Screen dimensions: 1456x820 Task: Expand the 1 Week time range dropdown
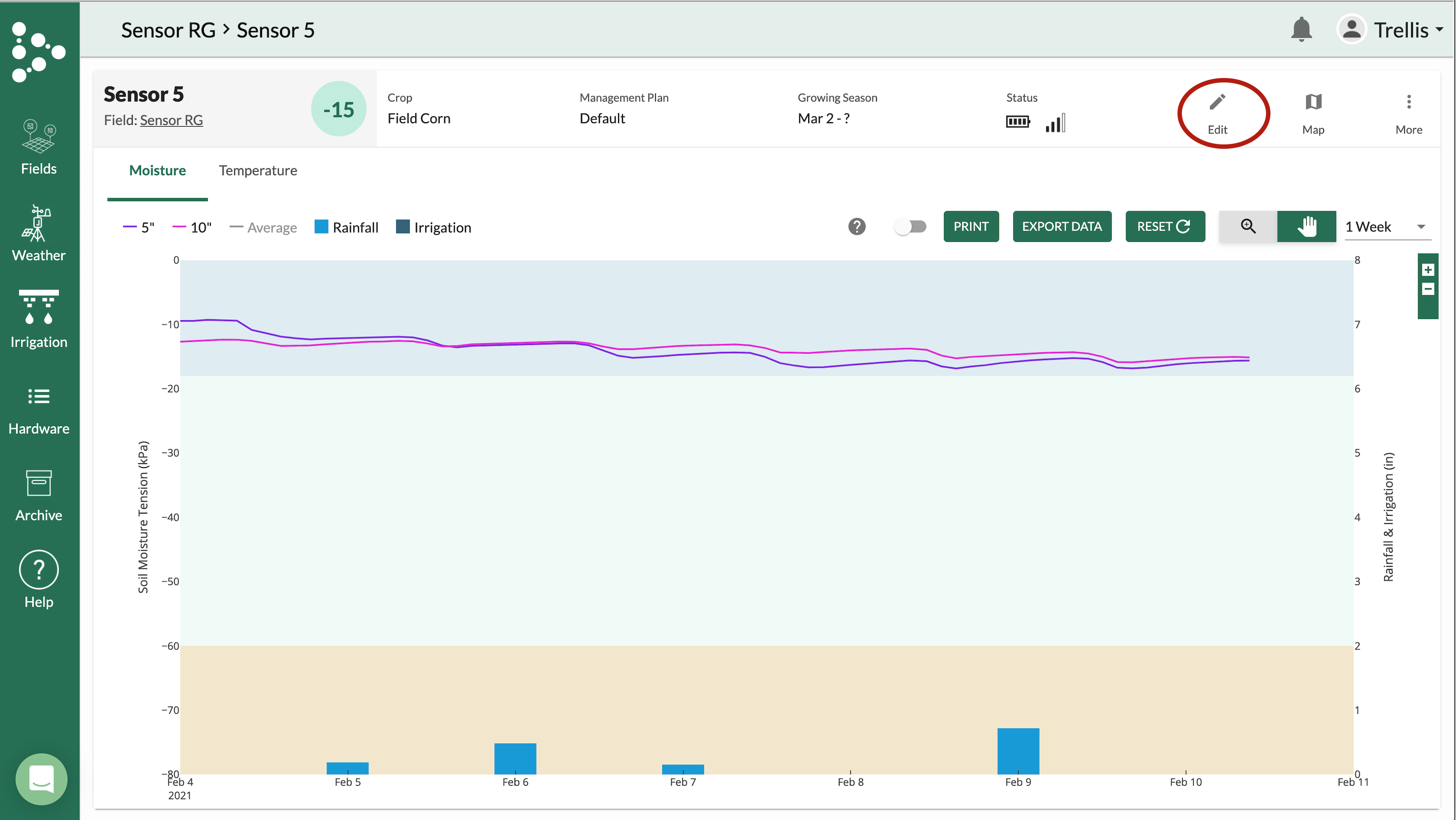[1386, 227]
